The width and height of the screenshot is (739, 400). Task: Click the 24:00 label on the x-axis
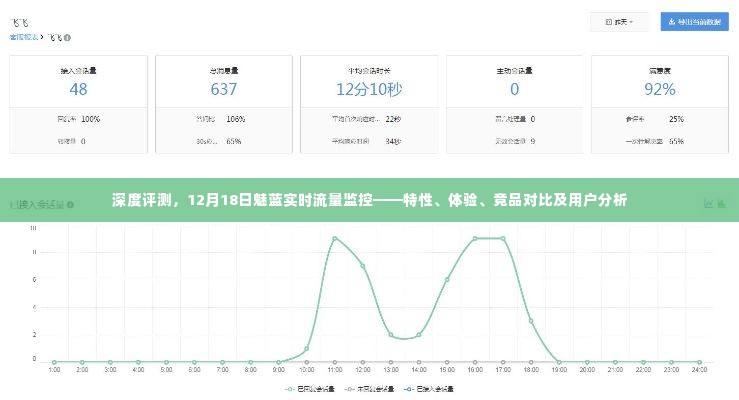pyautogui.click(x=699, y=370)
